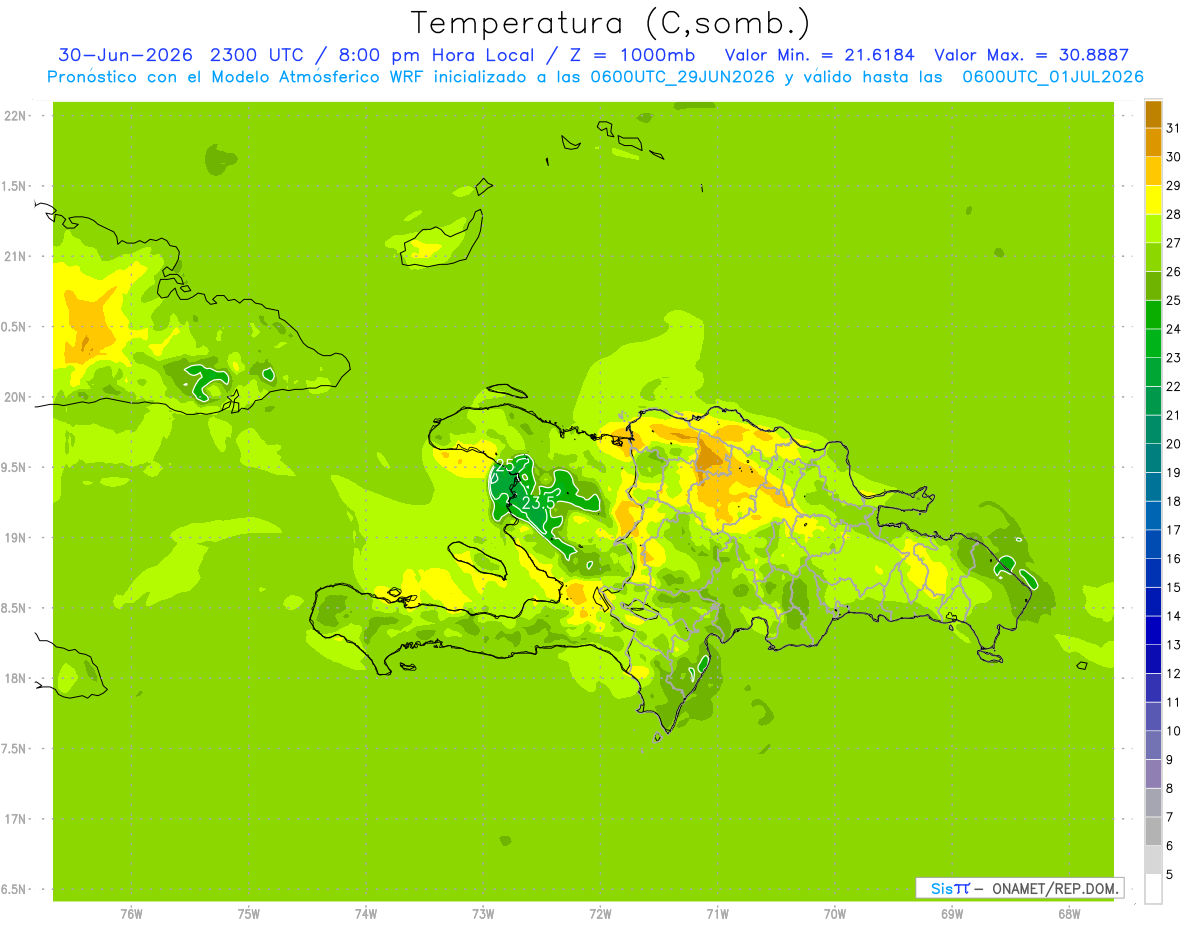Click colorbar label "31"

click(1174, 128)
